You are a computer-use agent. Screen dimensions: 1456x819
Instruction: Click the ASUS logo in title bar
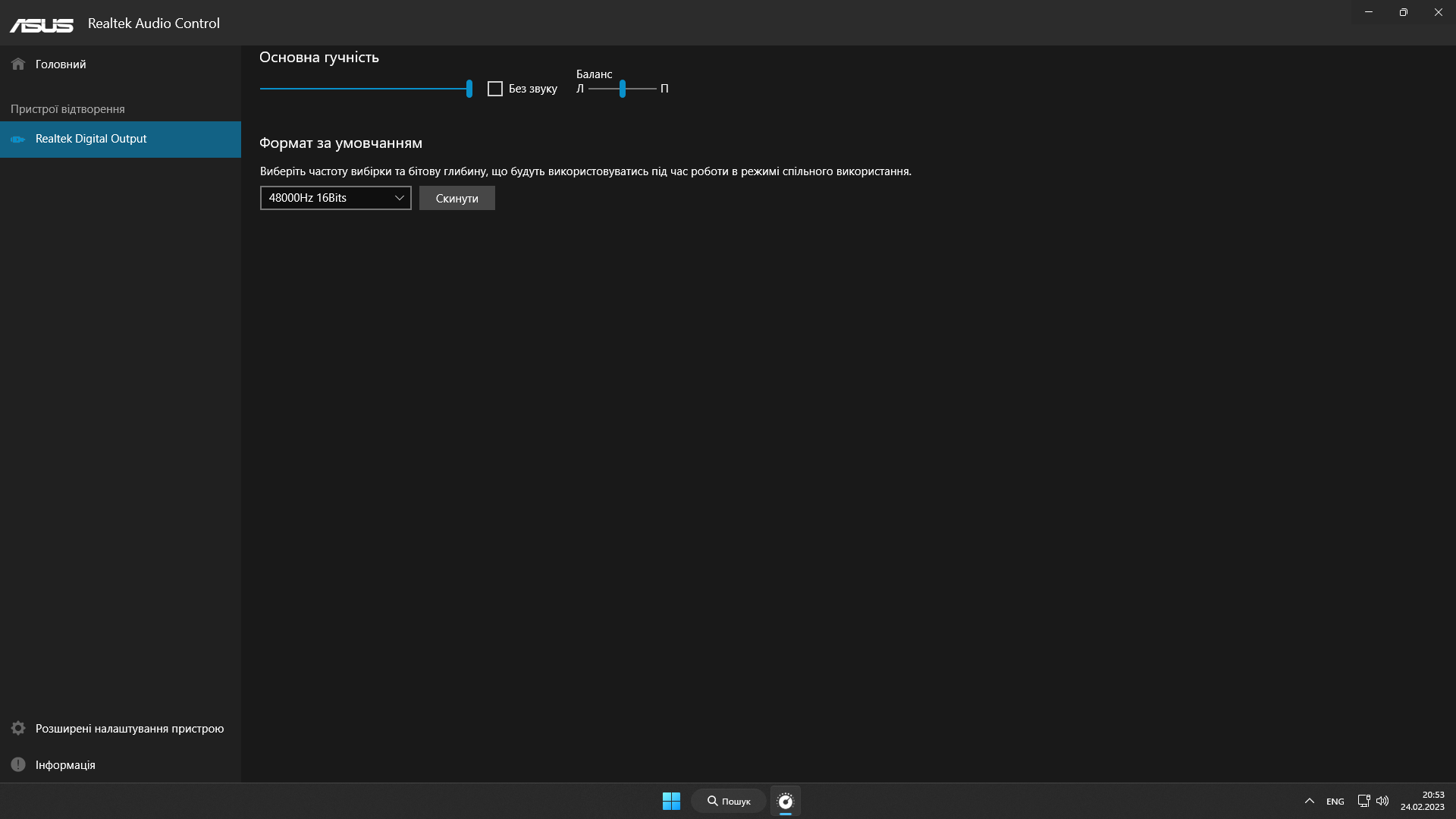(42, 25)
